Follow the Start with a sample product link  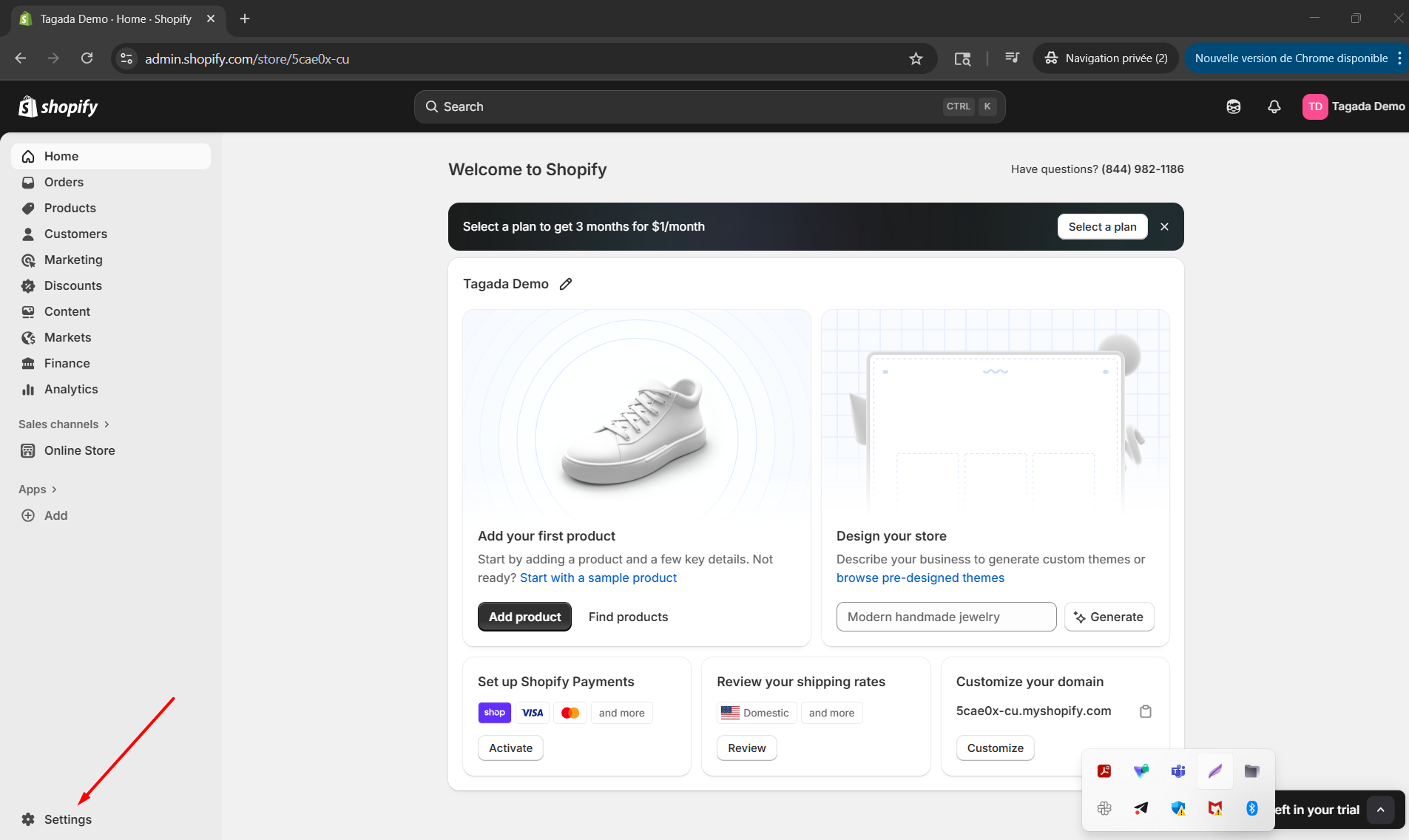point(598,577)
